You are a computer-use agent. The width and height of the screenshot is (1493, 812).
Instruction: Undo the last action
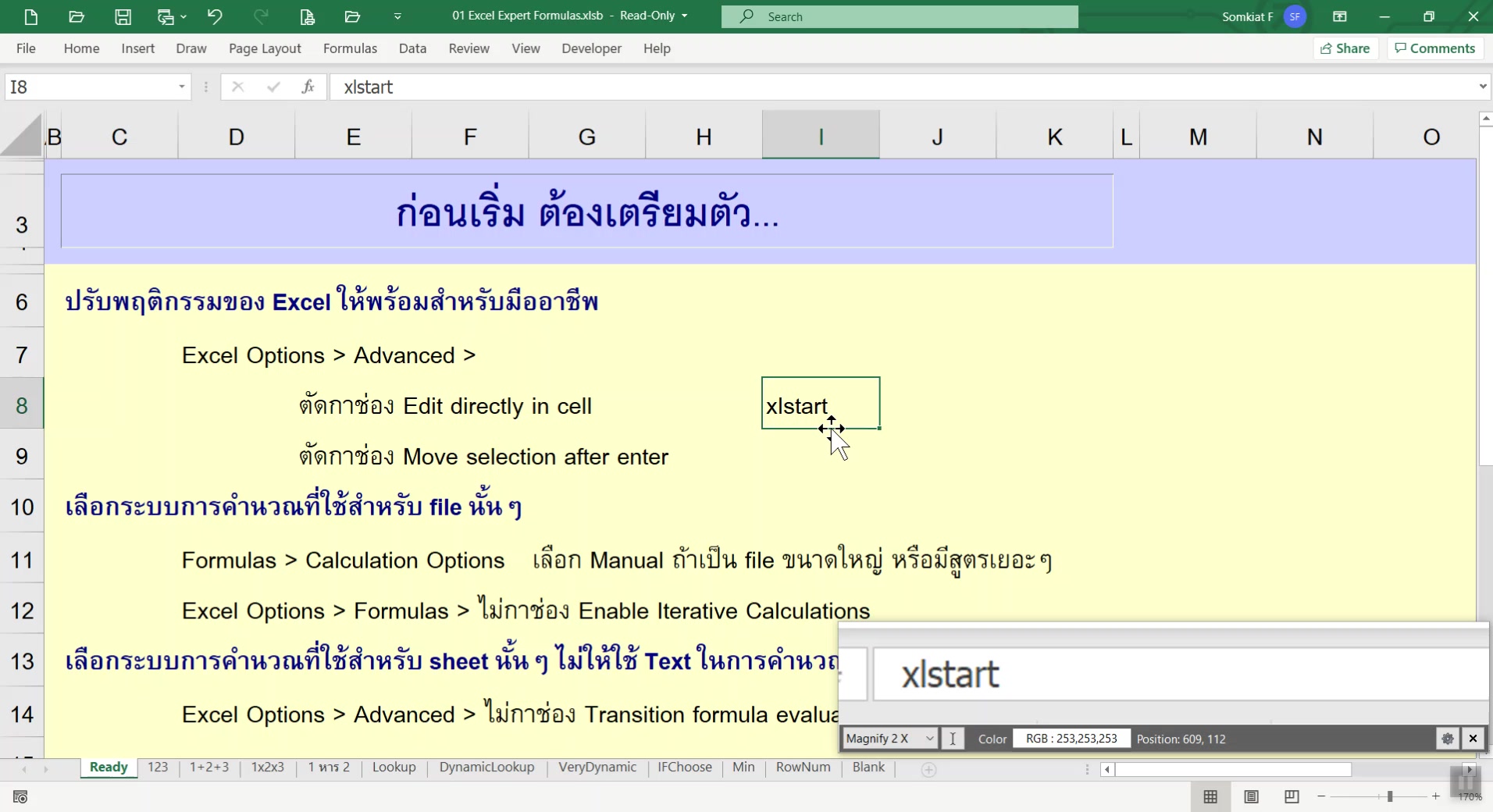(x=215, y=16)
